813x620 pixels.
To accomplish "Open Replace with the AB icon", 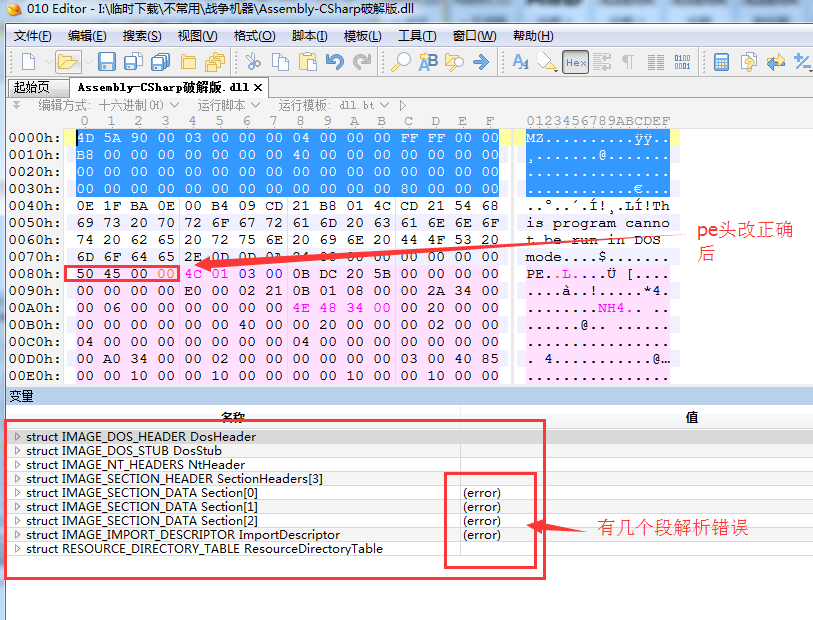I will 428,62.
